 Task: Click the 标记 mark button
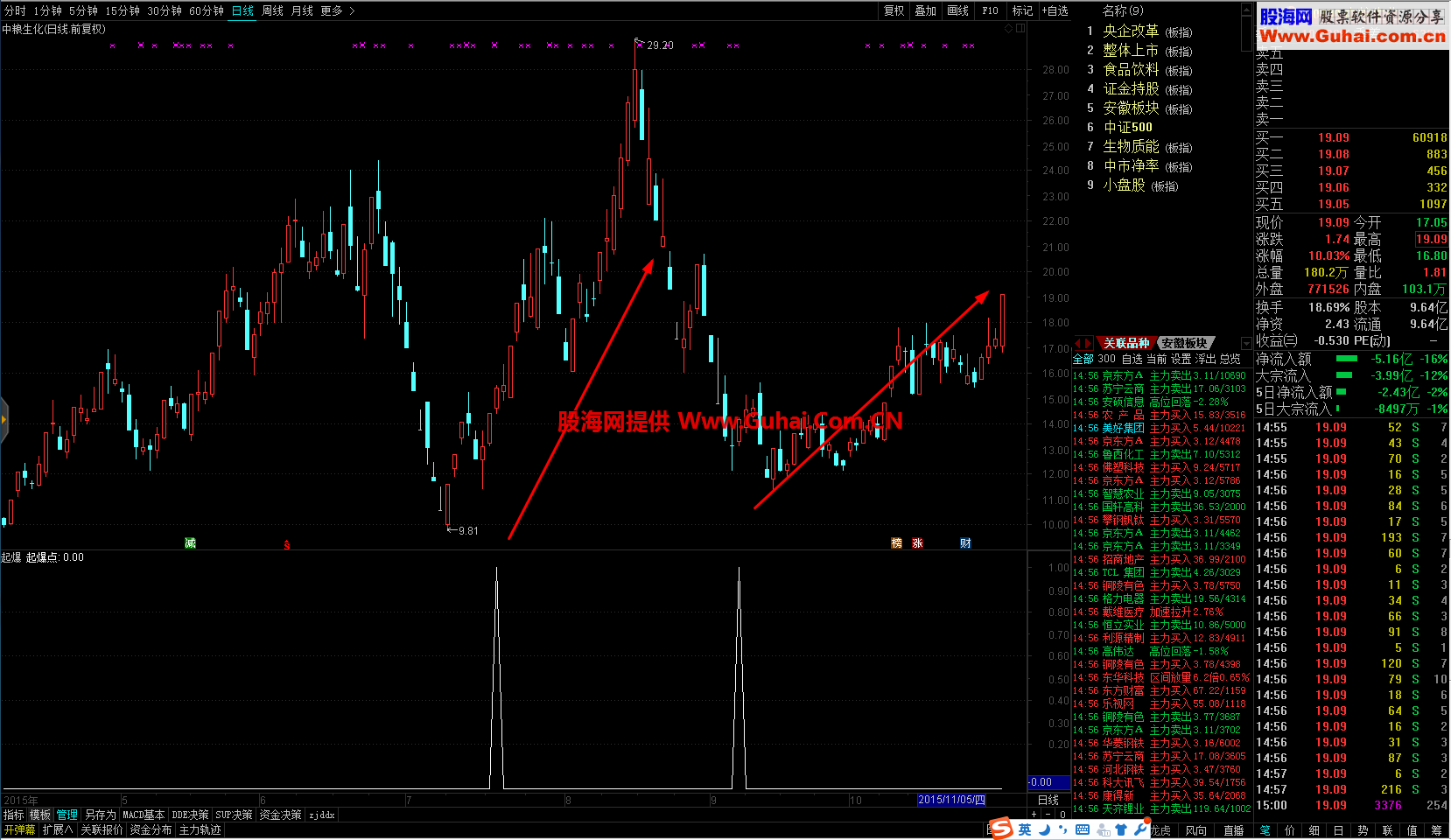(1022, 10)
